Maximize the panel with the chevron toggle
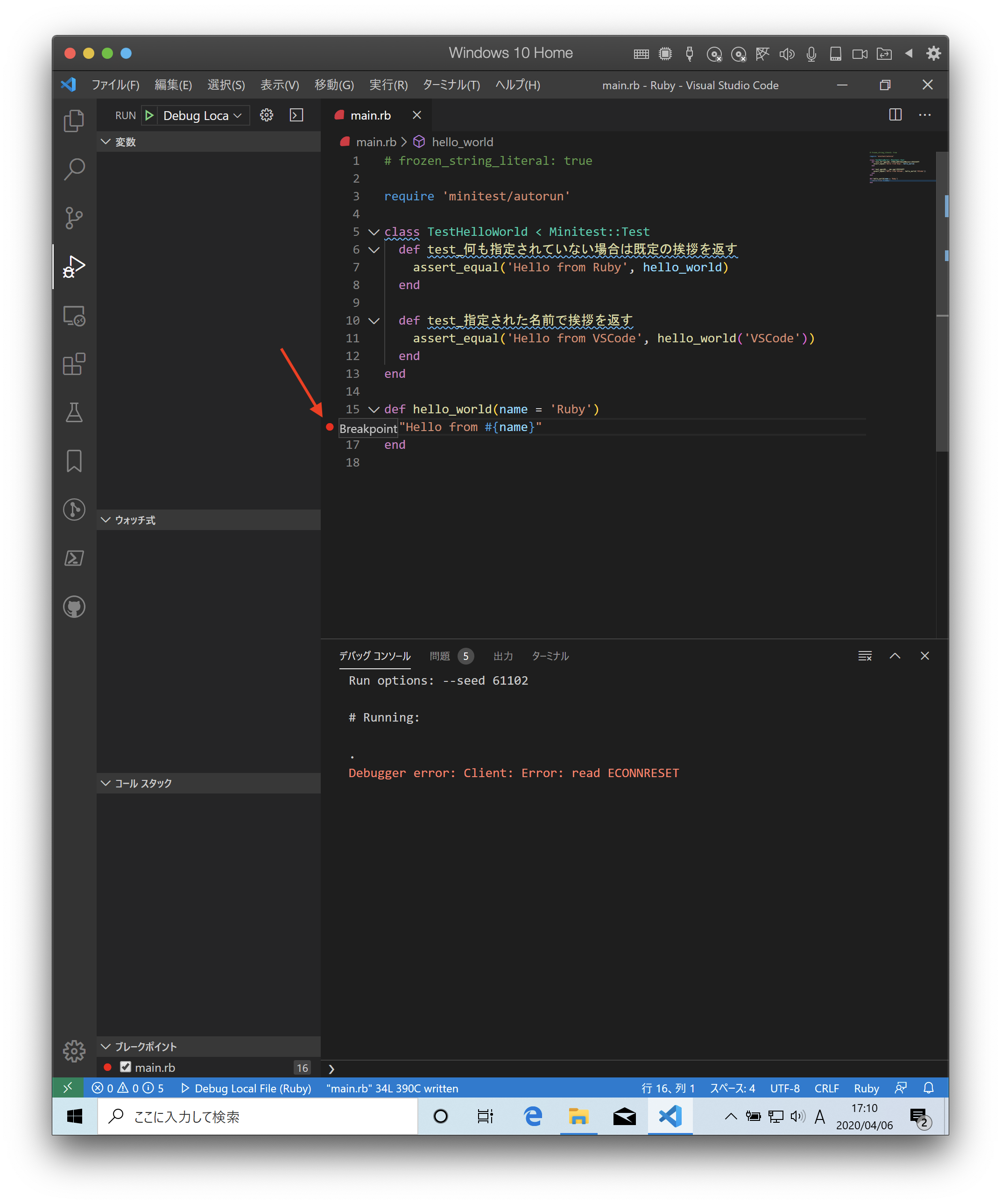Image resolution: width=1001 pixels, height=1204 pixels. (895, 656)
